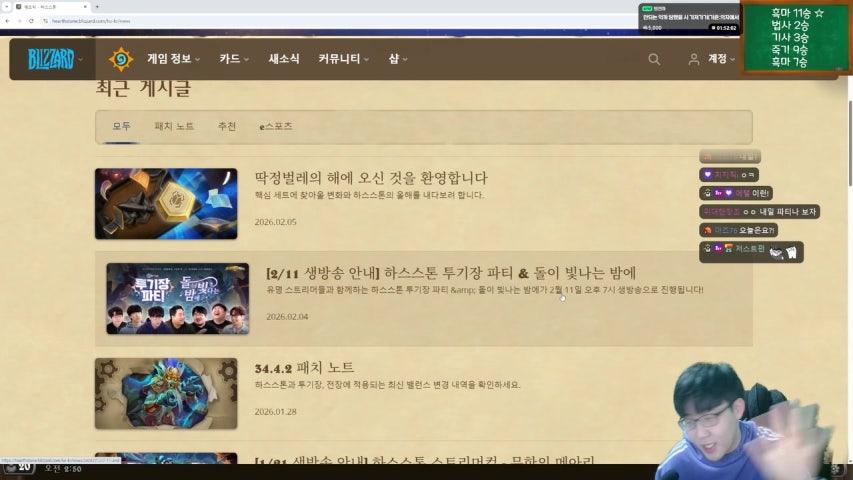Expand the 커뮤니티 dropdown
Image resolution: width=853 pixels, height=480 pixels.
tap(344, 59)
